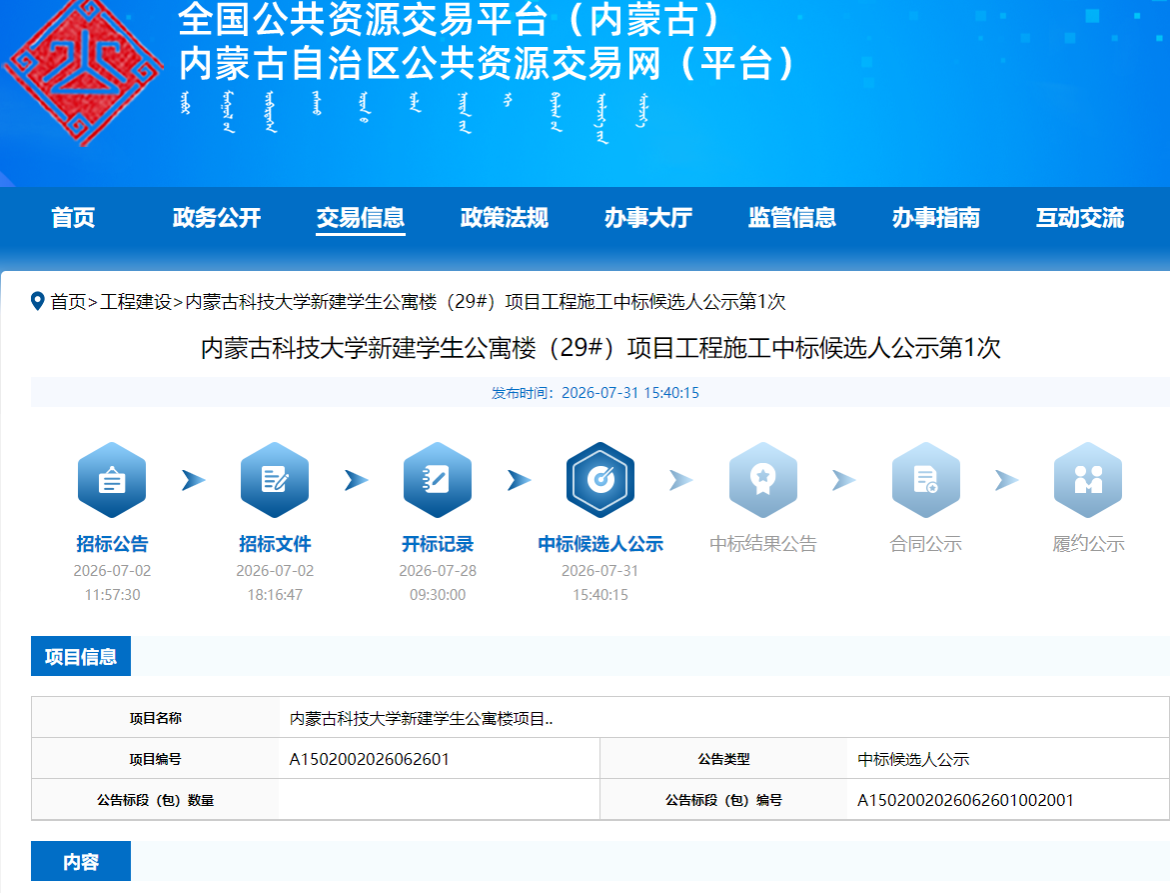Click the 公告类型 label cell
This screenshot has height=893, width=1170.
tap(724, 759)
